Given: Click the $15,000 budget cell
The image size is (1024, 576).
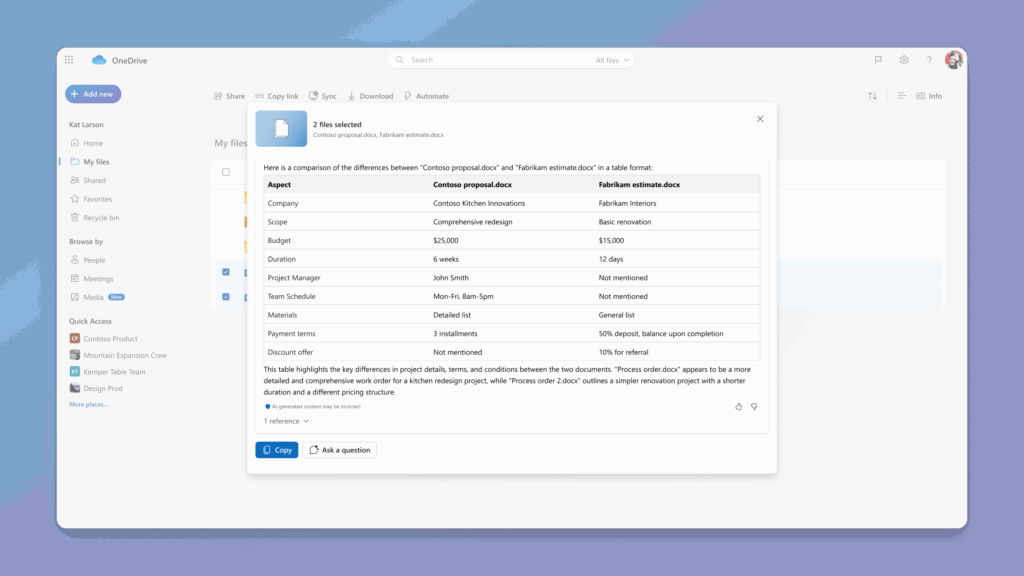Looking at the screenshot, I should click(611, 240).
